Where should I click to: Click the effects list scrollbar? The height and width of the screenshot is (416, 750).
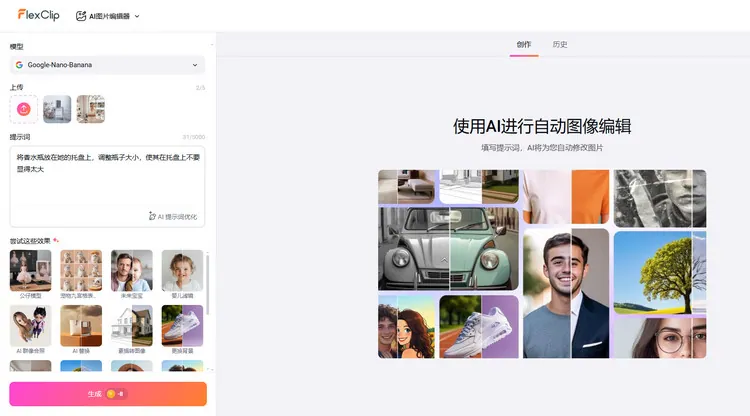coord(207,285)
